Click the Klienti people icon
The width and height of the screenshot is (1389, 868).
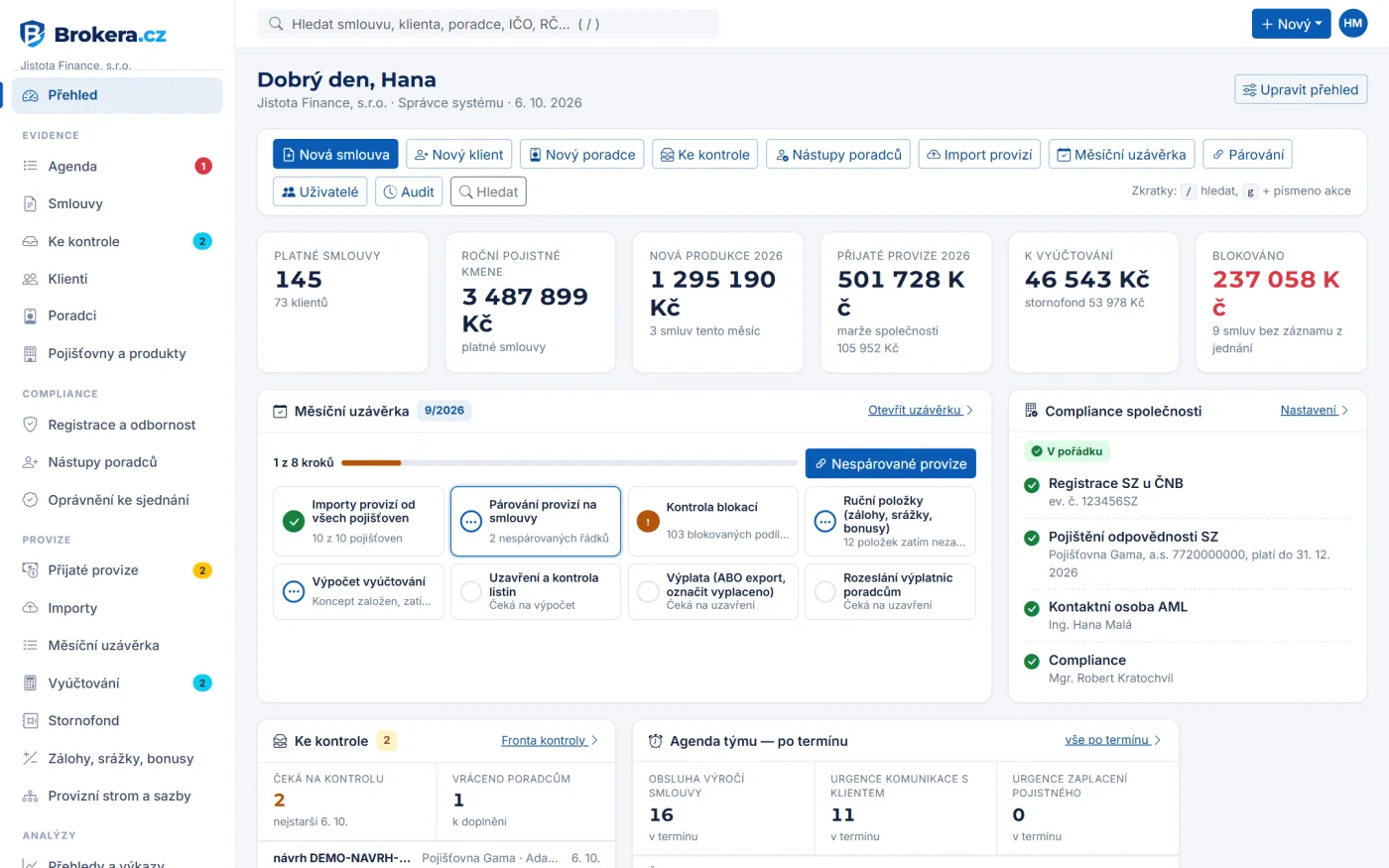coord(30,279)
